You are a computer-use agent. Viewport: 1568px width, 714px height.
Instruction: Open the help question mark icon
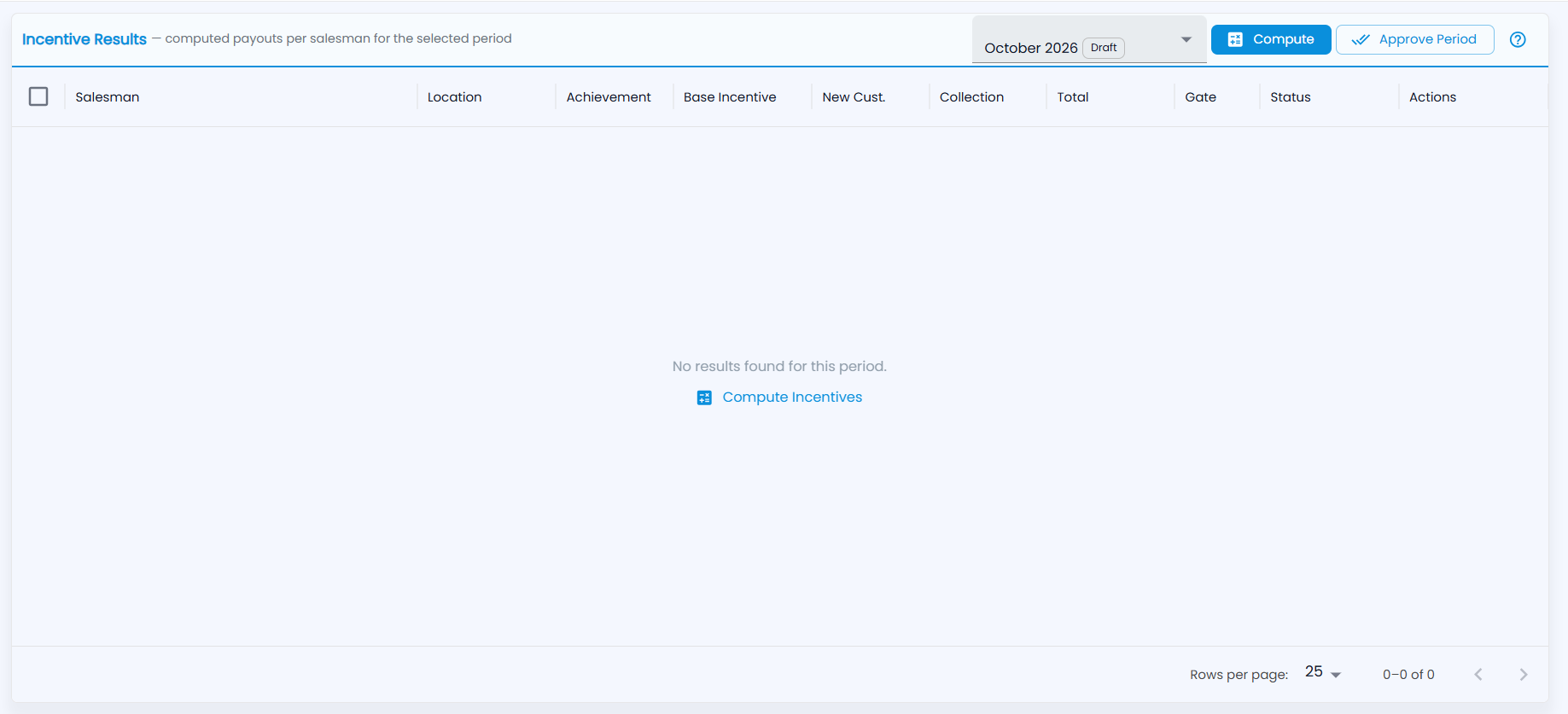coord(1518,39)
